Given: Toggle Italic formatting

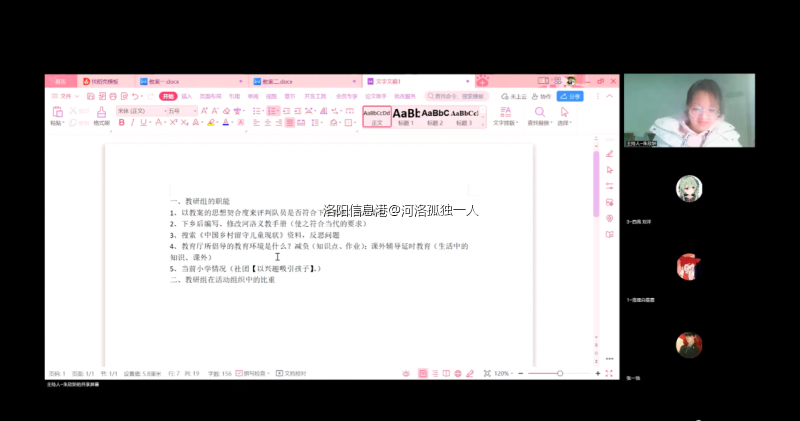Looking at the screenshot, I should coord(133,122).
